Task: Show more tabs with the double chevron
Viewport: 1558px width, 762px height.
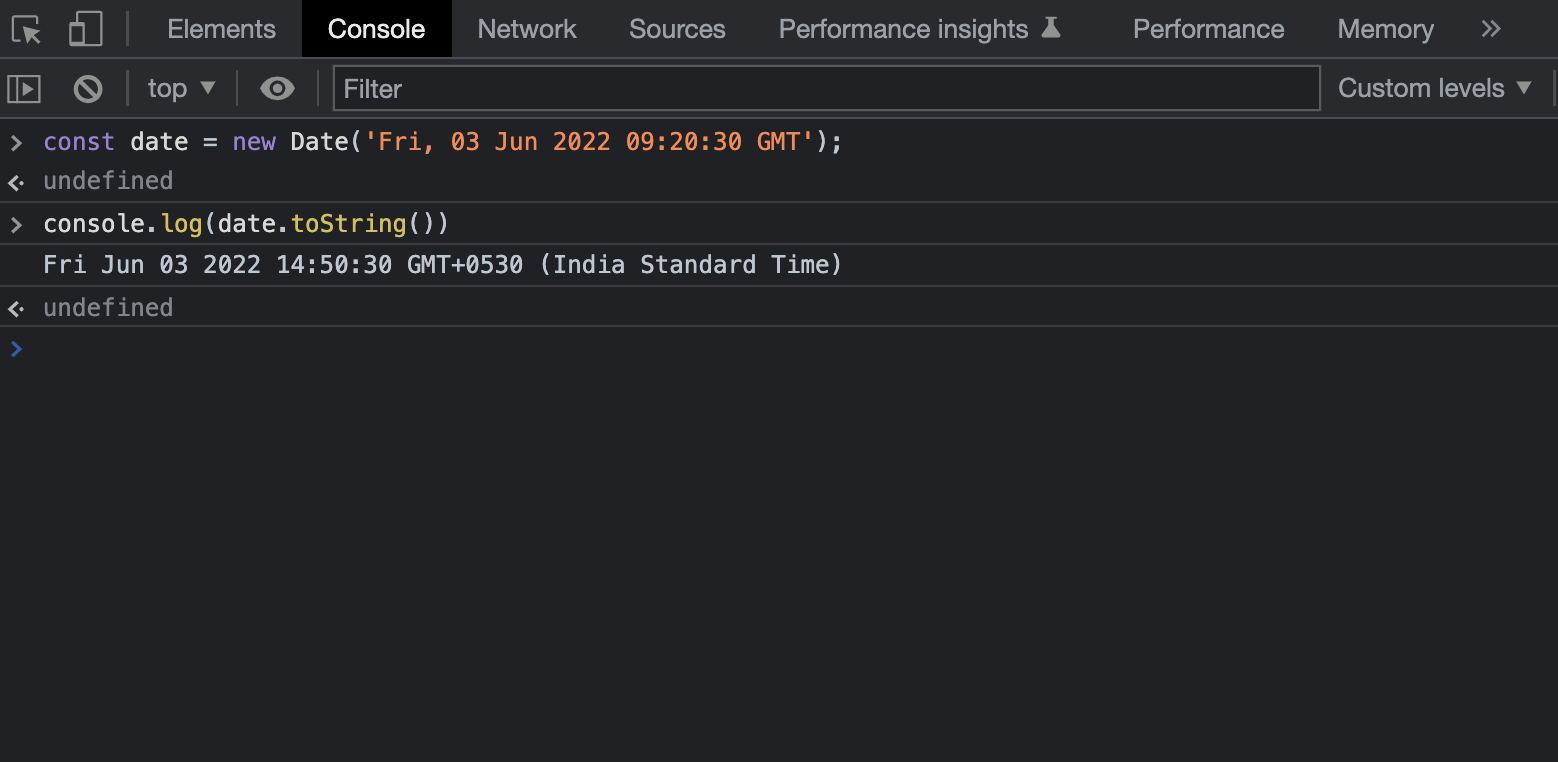Action: pyautogui.click(x=1491, y=29)
